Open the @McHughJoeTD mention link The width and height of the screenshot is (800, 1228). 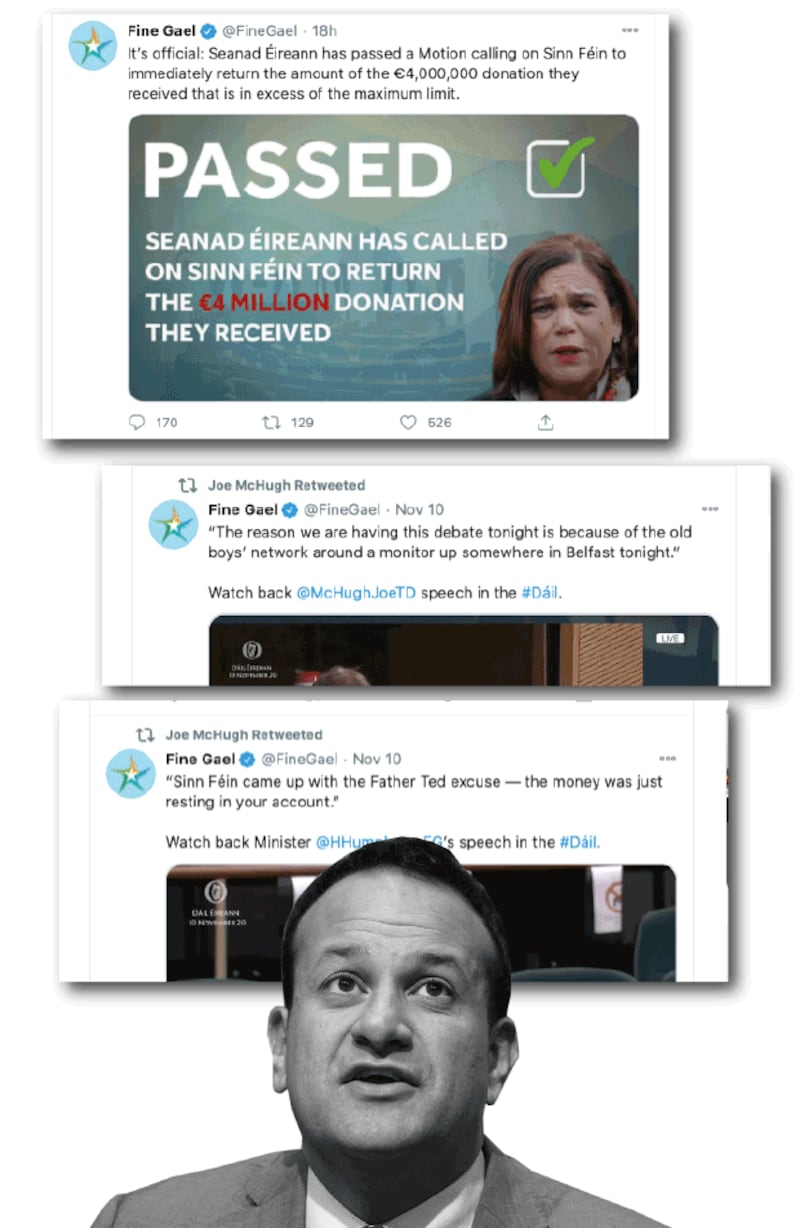coord(356,592)
